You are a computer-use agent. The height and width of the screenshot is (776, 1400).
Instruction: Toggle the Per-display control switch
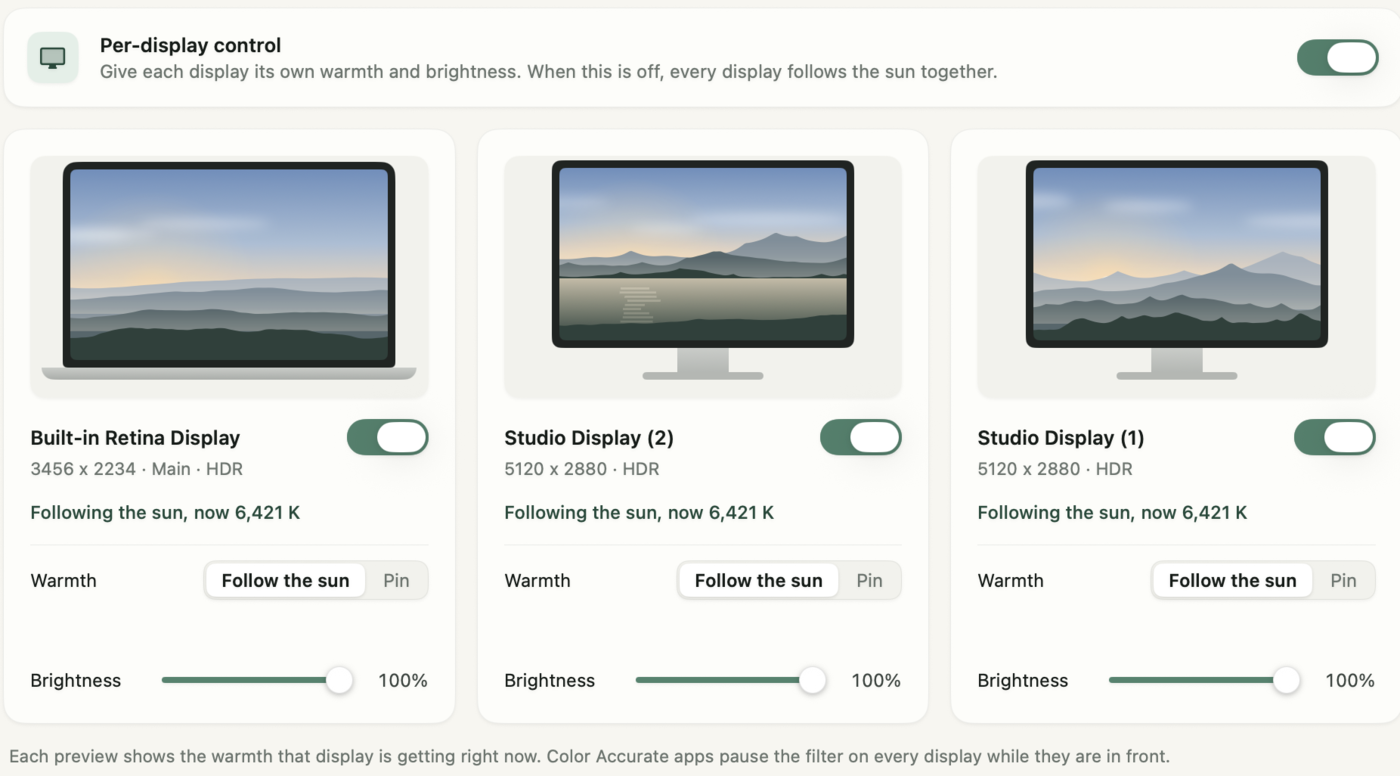click(1337, 58)
